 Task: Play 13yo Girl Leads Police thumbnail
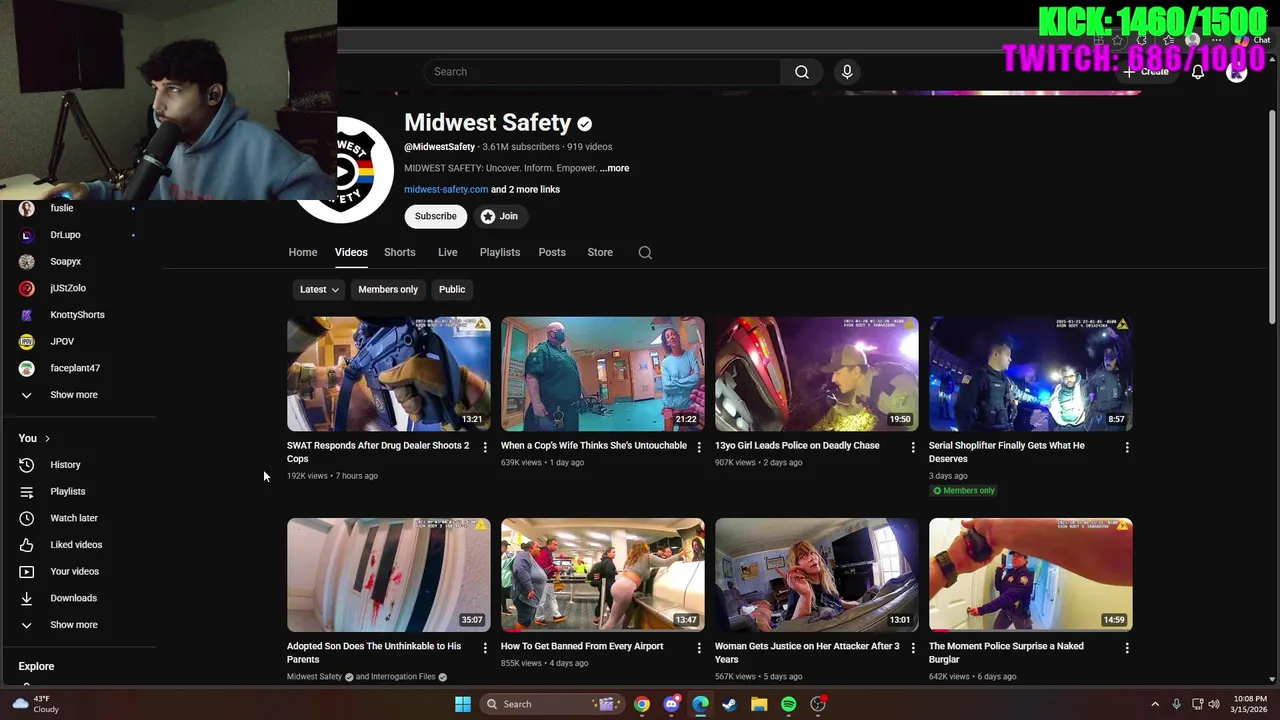click(x=817, y=374)
